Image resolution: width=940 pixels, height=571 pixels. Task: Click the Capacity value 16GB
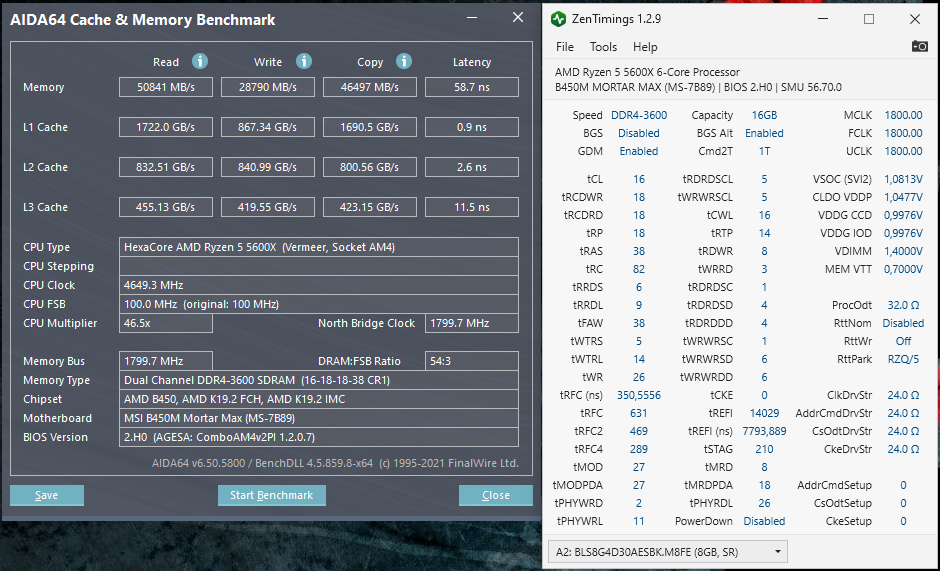pyautogui.click(x=764, y=115)
